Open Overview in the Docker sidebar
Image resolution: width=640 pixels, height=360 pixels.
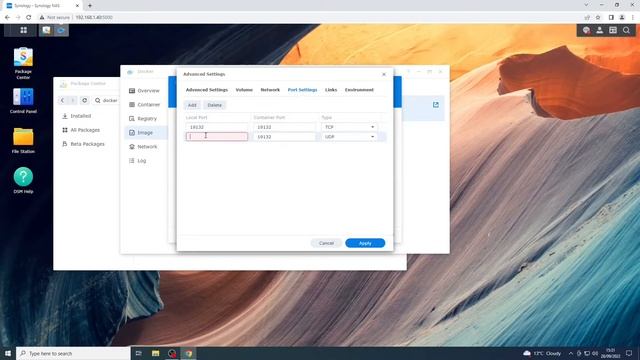coord(144,91)
